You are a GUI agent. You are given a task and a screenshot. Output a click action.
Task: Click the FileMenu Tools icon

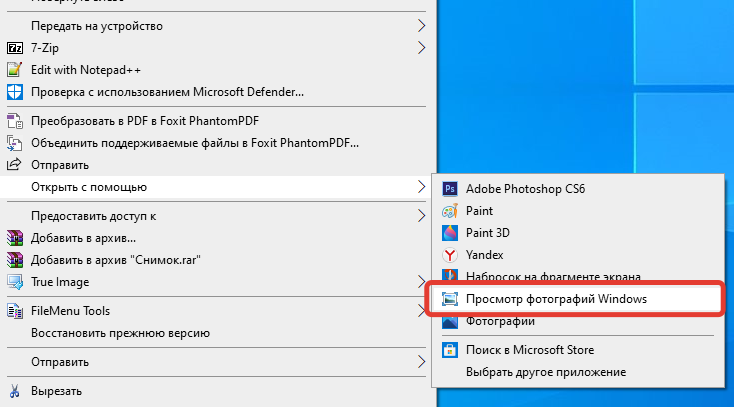(x=14, y=311)
